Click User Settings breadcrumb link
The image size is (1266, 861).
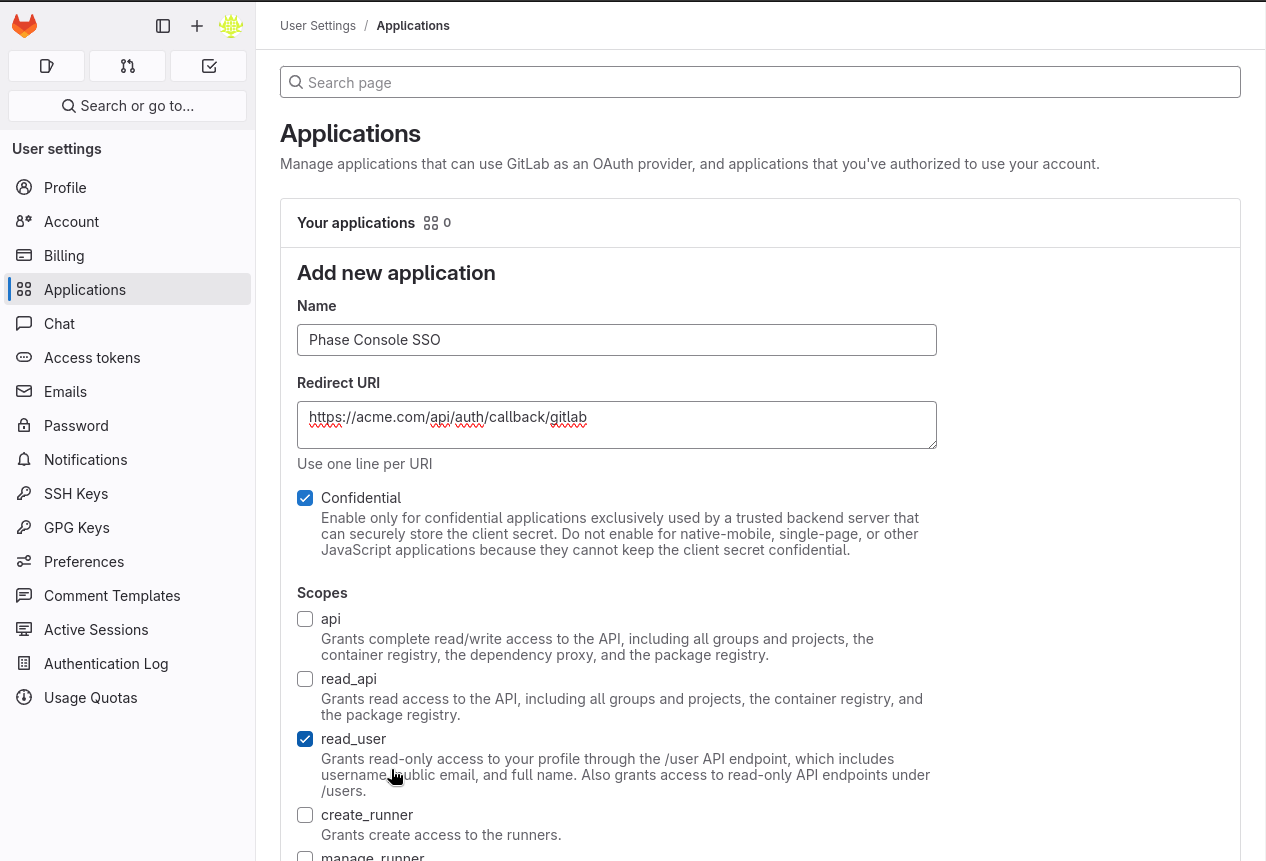318,26
